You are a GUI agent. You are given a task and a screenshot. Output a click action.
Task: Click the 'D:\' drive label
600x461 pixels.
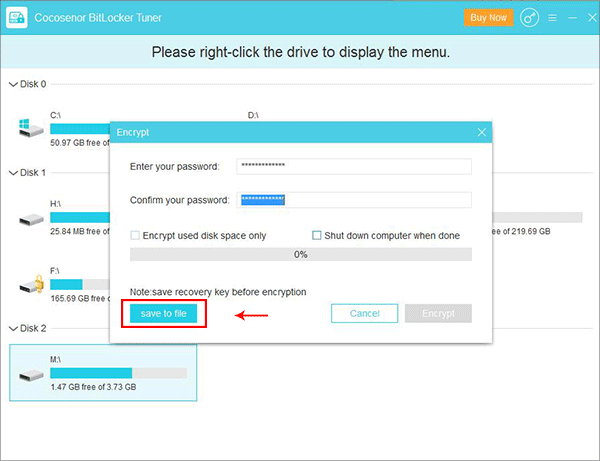pos(253,115)
